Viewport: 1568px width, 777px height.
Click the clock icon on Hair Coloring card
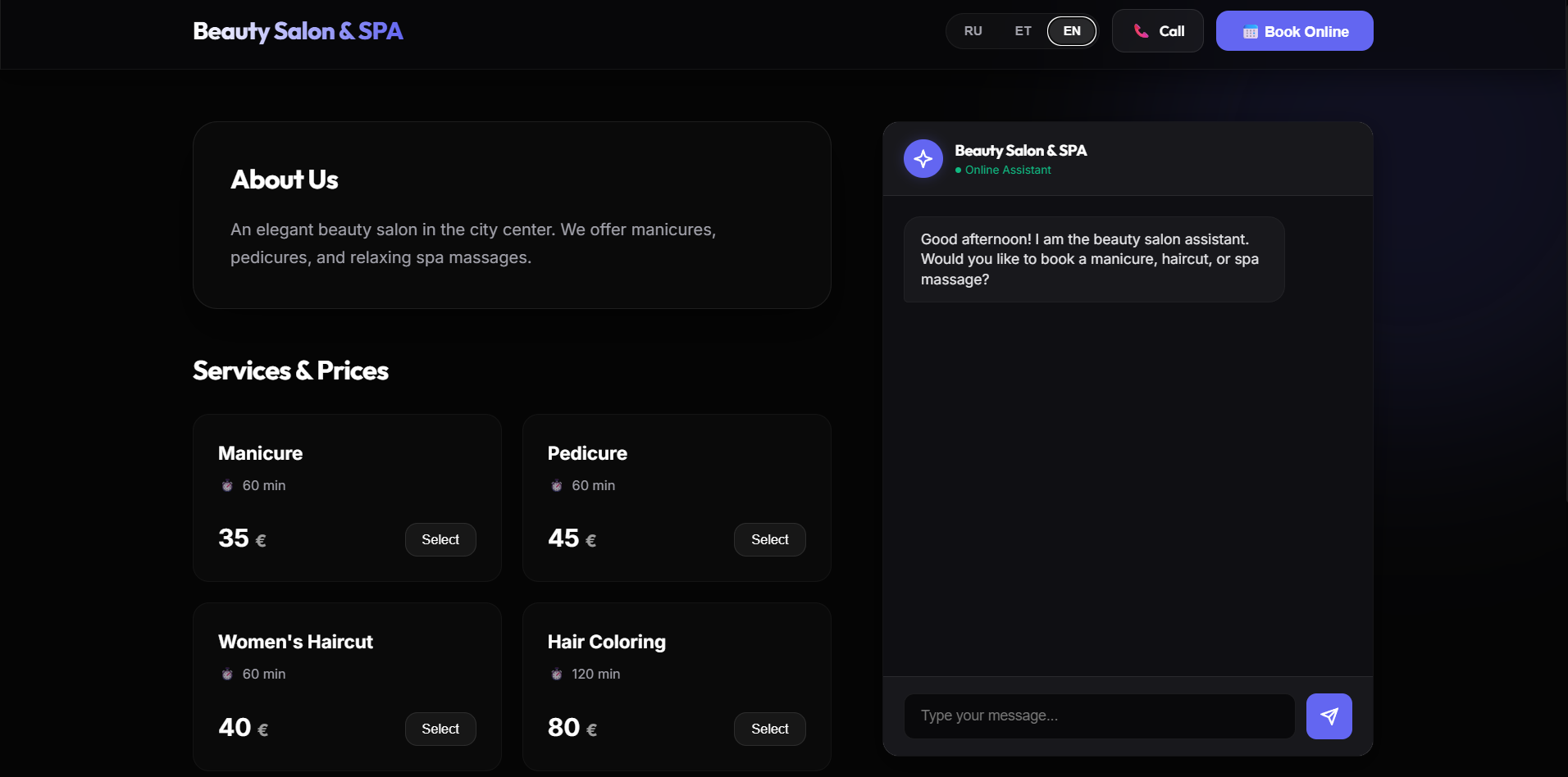coord(557,674)
